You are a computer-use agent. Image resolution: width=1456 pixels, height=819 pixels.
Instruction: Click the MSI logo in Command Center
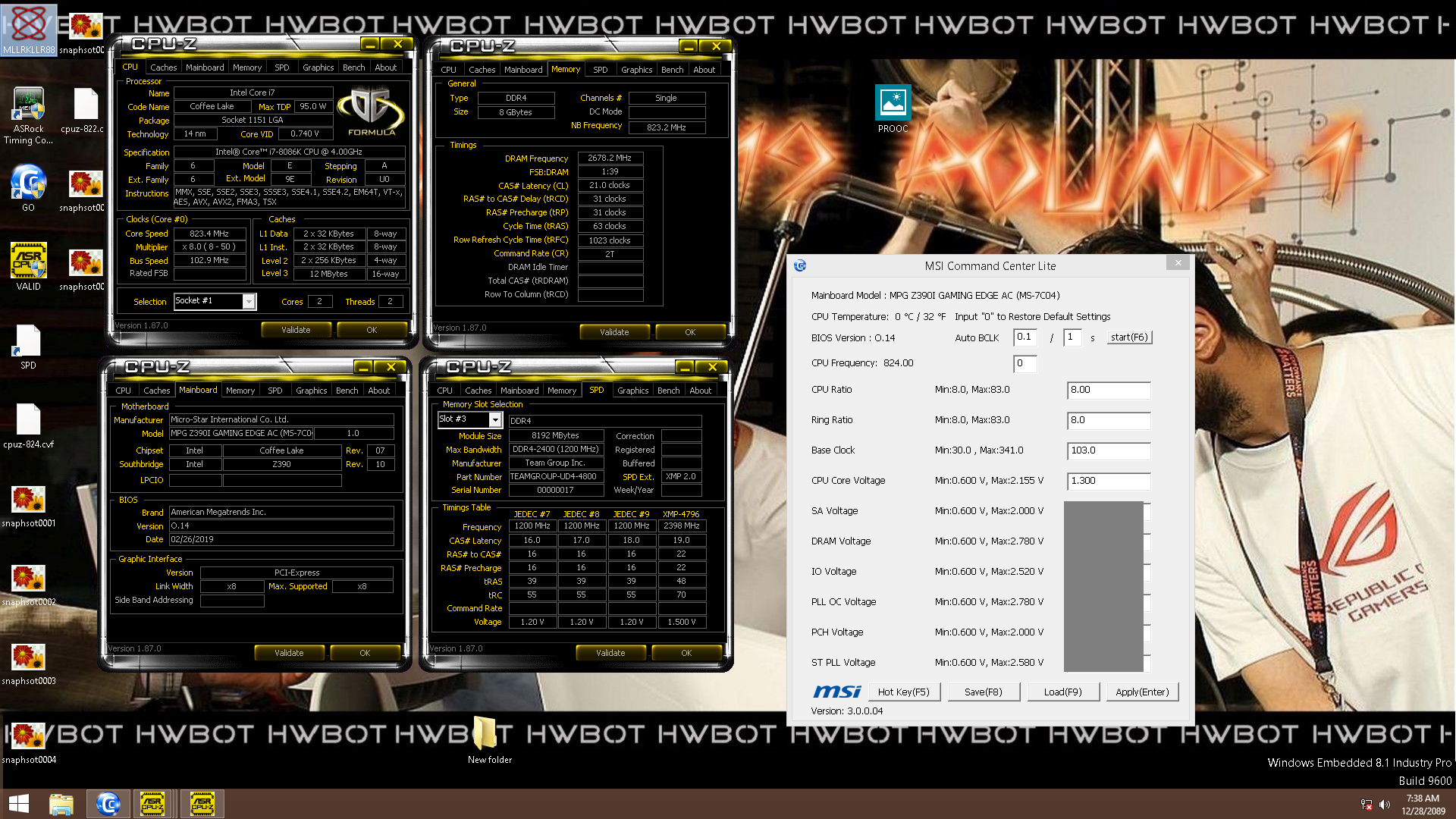836,692
